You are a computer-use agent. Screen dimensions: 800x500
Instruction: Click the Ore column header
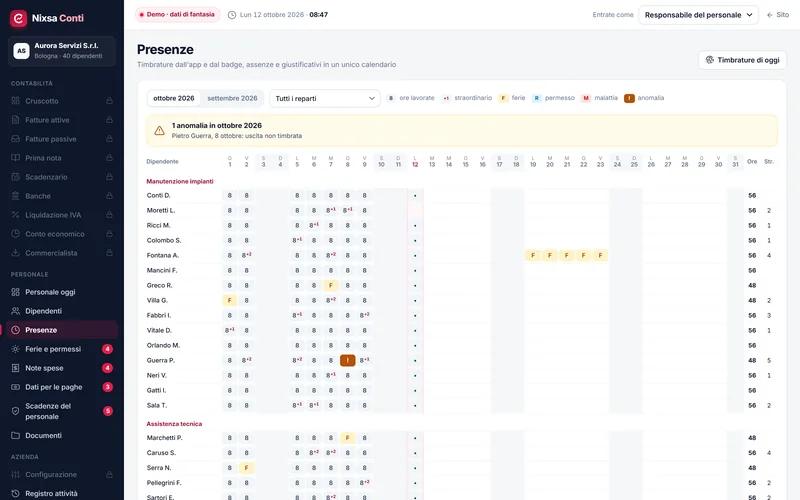coord(752,161)
